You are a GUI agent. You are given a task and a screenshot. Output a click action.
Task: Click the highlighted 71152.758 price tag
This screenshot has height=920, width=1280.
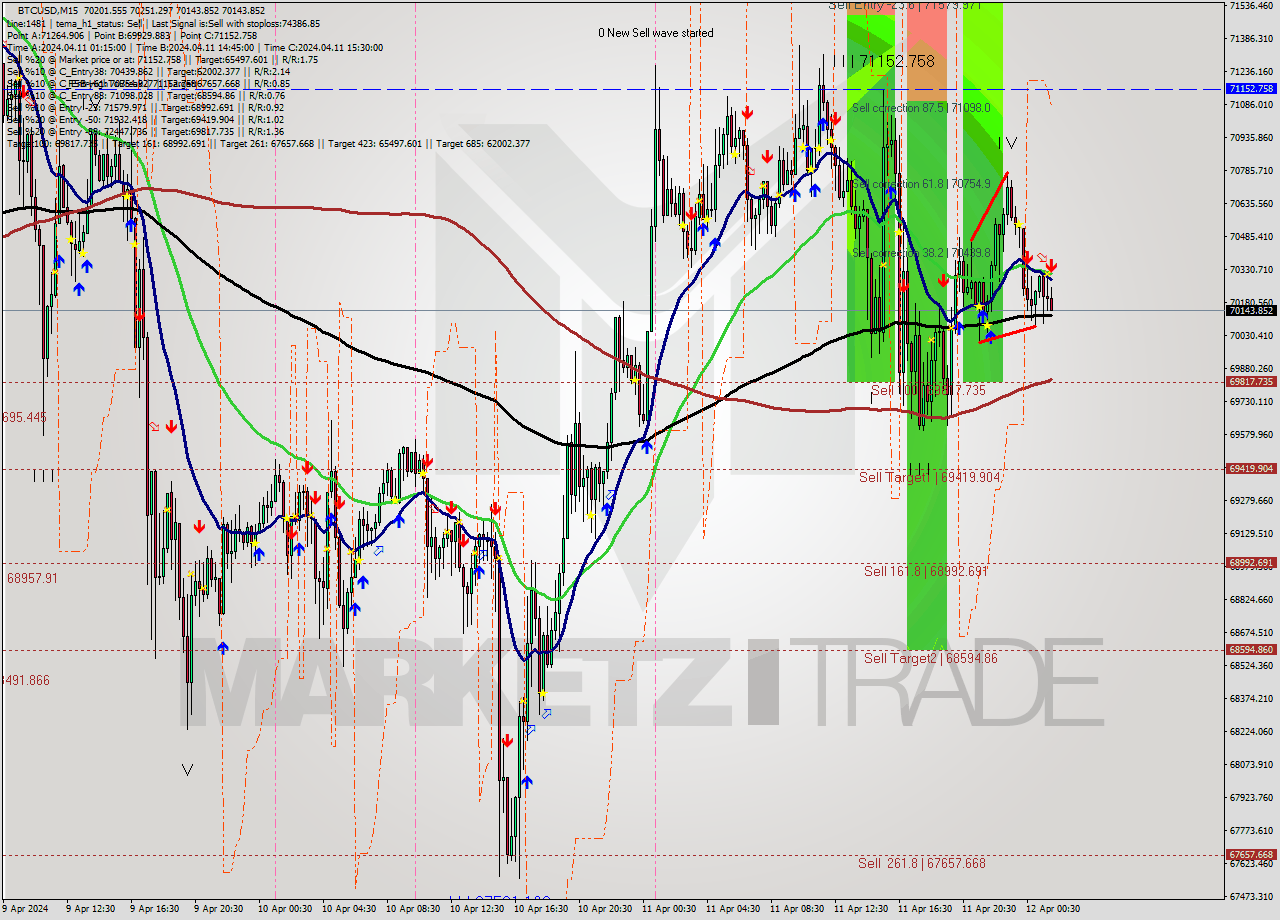click(x=1251, y=88)
